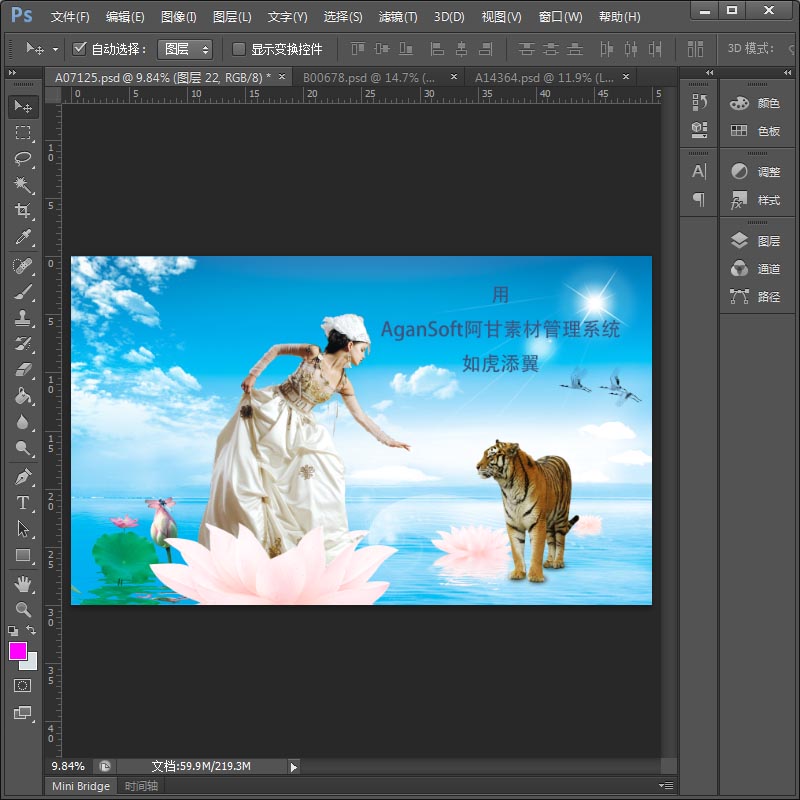Select the Lasso tool
The width and height of the screenshot is (800, 800).
[x=23, y=159]
